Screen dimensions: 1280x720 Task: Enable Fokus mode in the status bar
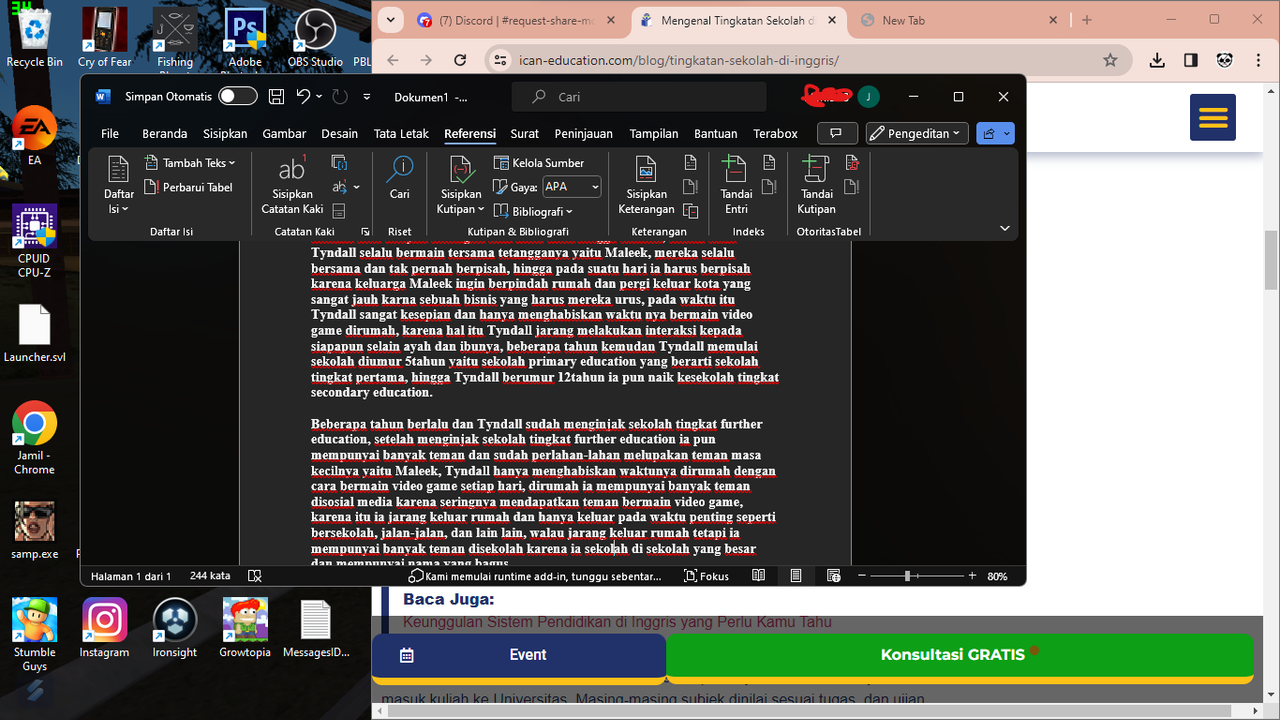click(x=706, y=576)
